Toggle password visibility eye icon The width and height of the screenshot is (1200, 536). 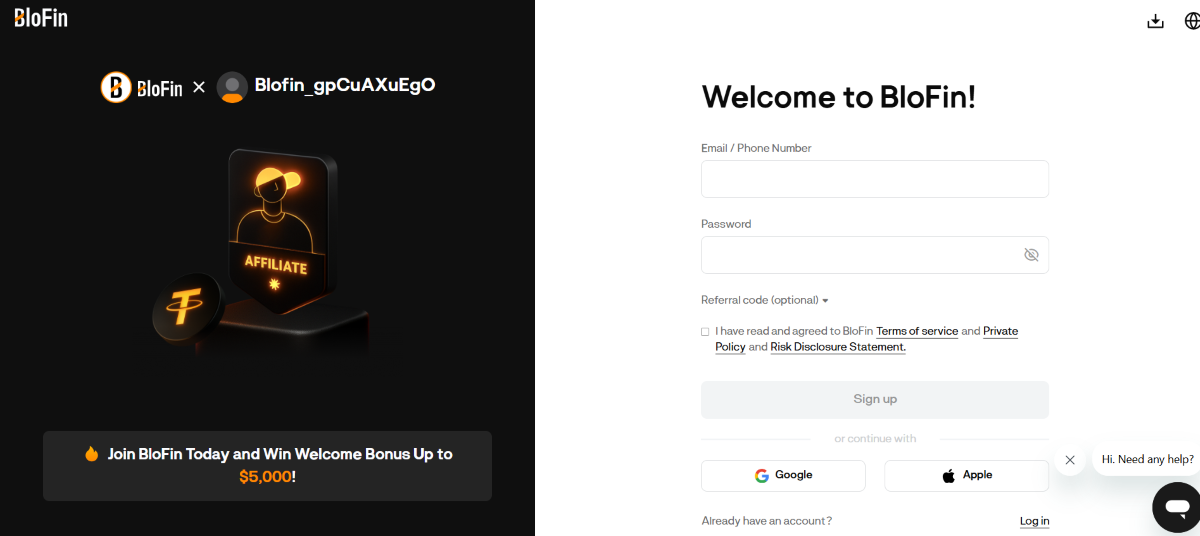(1031, 255)
